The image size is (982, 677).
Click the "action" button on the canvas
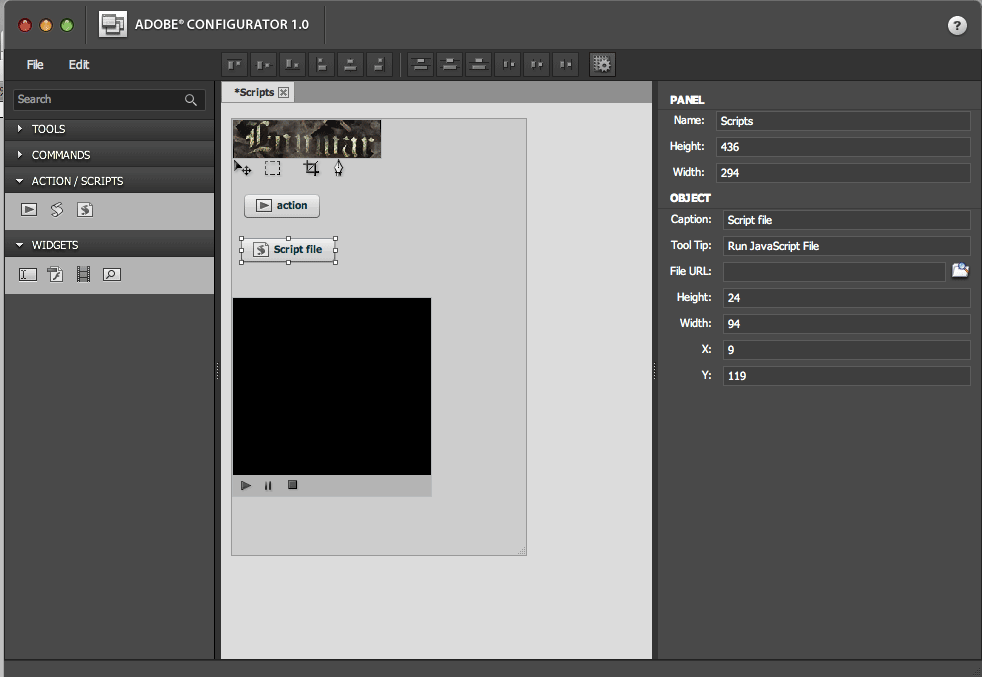tap(282, 206)
